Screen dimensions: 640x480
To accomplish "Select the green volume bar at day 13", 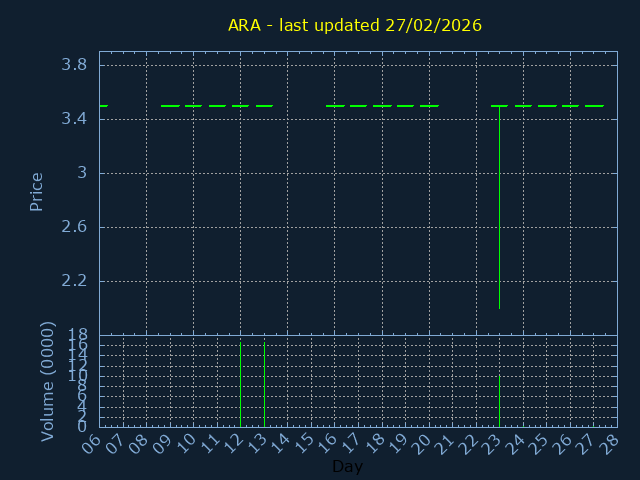I will pos(264,385).
